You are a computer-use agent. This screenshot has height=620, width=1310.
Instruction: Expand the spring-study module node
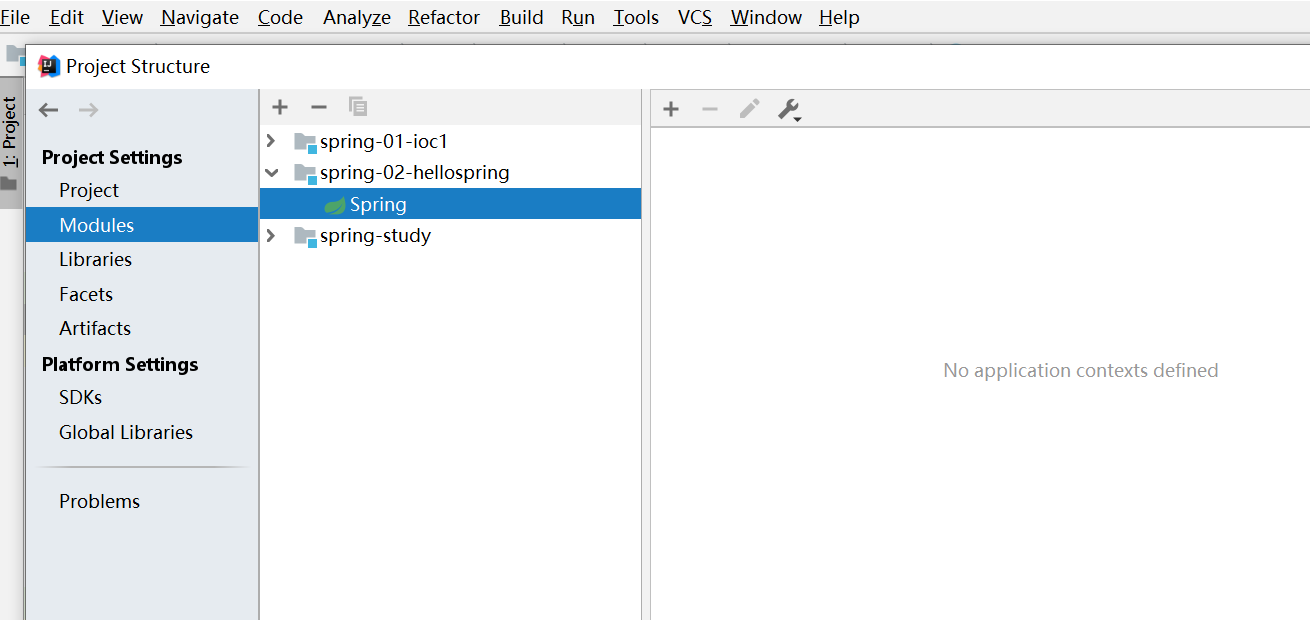point(271,236)
